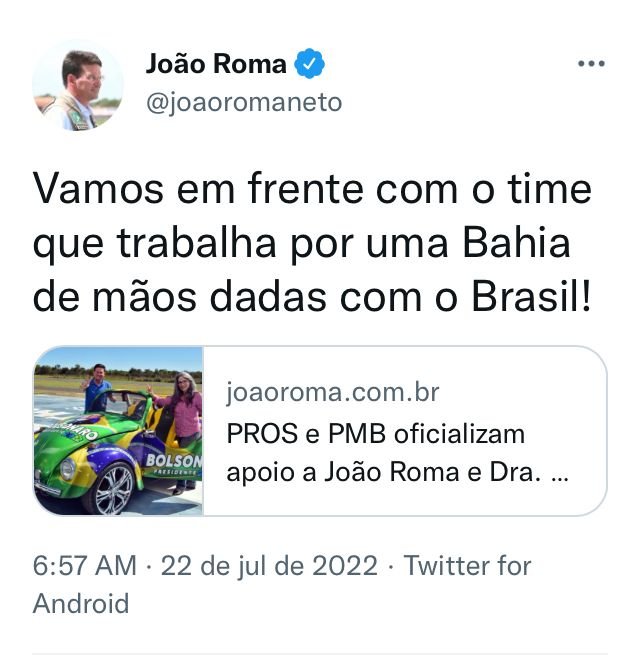Click the Bolsonaro decal on the car

click(173, 463)
